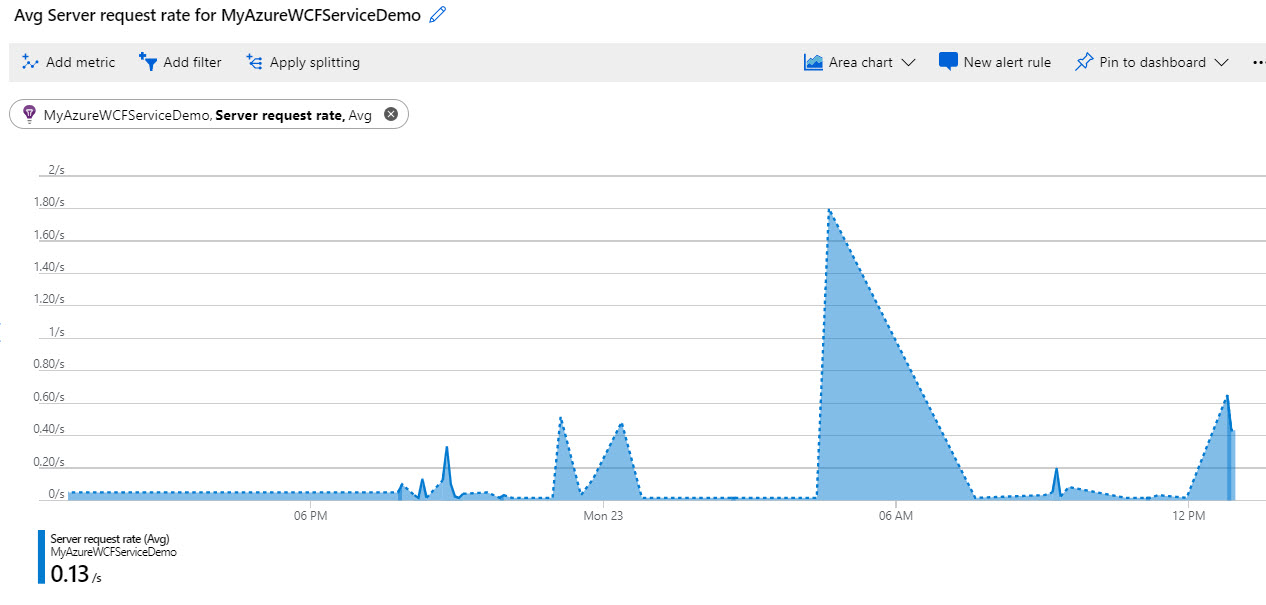Open the MyAzureWCFServiceDemo metric pill
1266x605 pixels.
pyautogui.click(x=209, y=115)
